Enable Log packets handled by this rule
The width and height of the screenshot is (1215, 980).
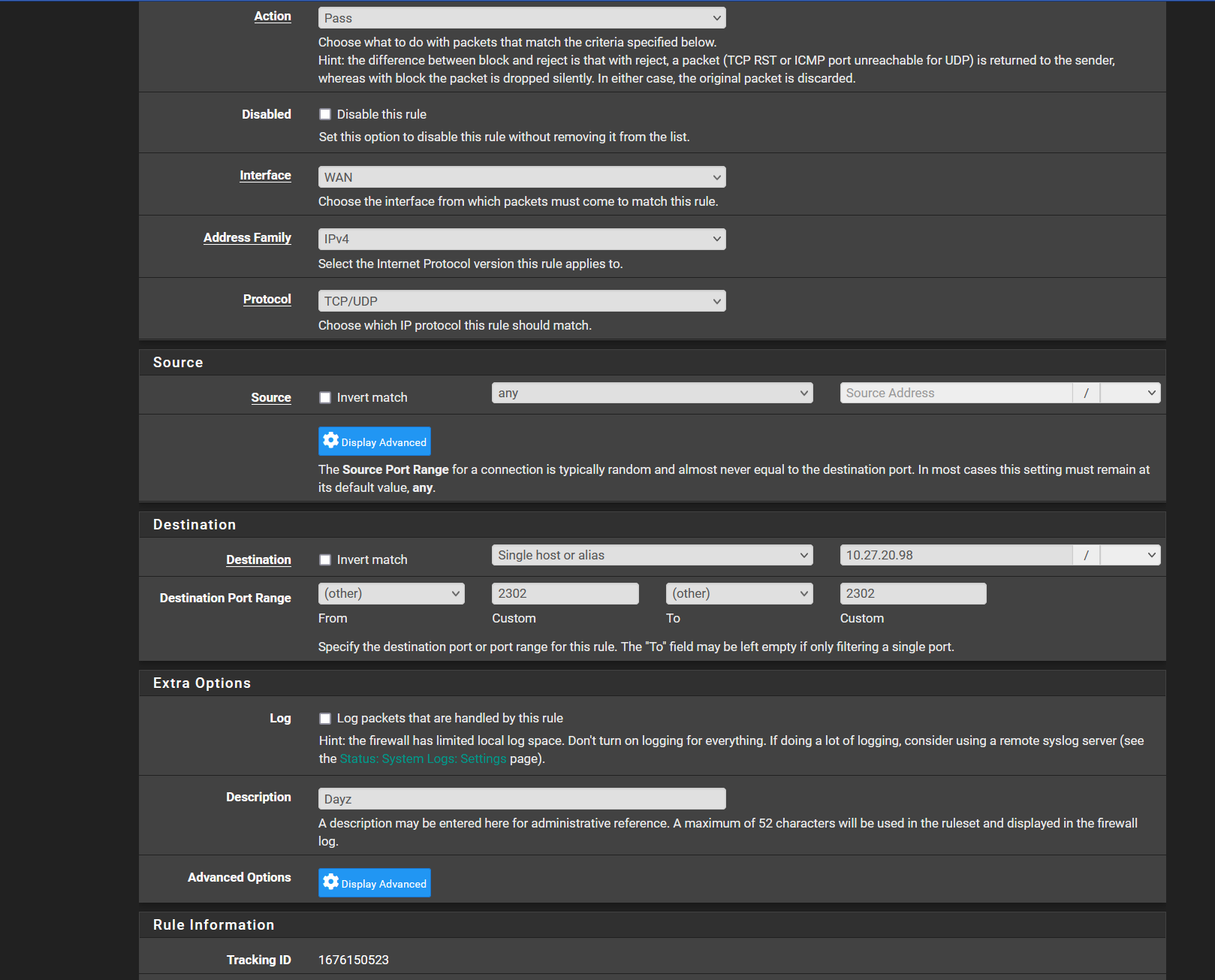[x=325, y=718]
